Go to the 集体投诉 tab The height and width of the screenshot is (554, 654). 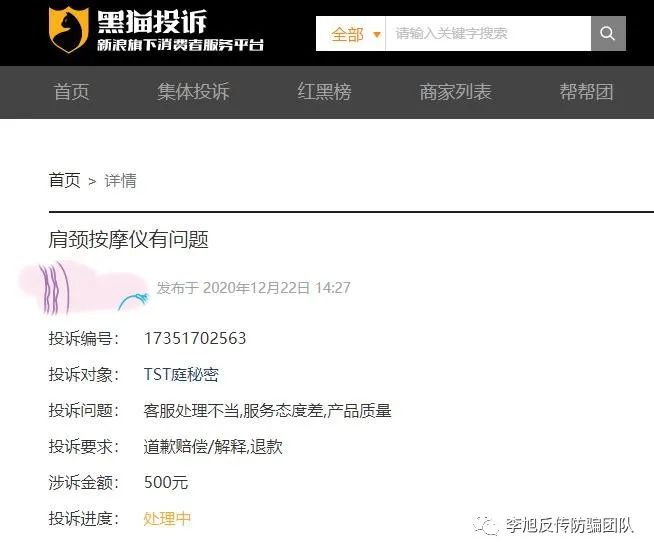[x=194, y=92]
